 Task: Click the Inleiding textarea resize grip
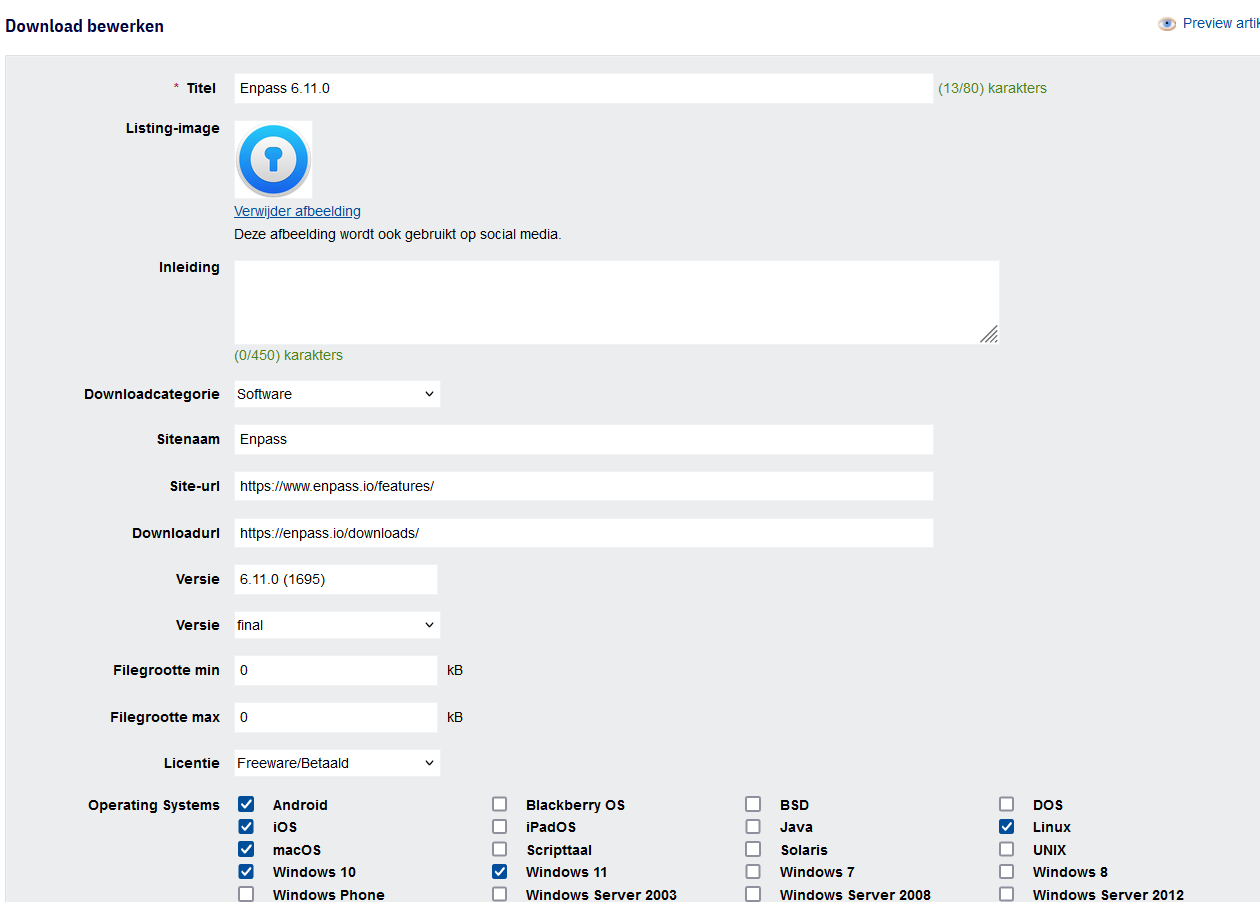(x=989, y=335)
